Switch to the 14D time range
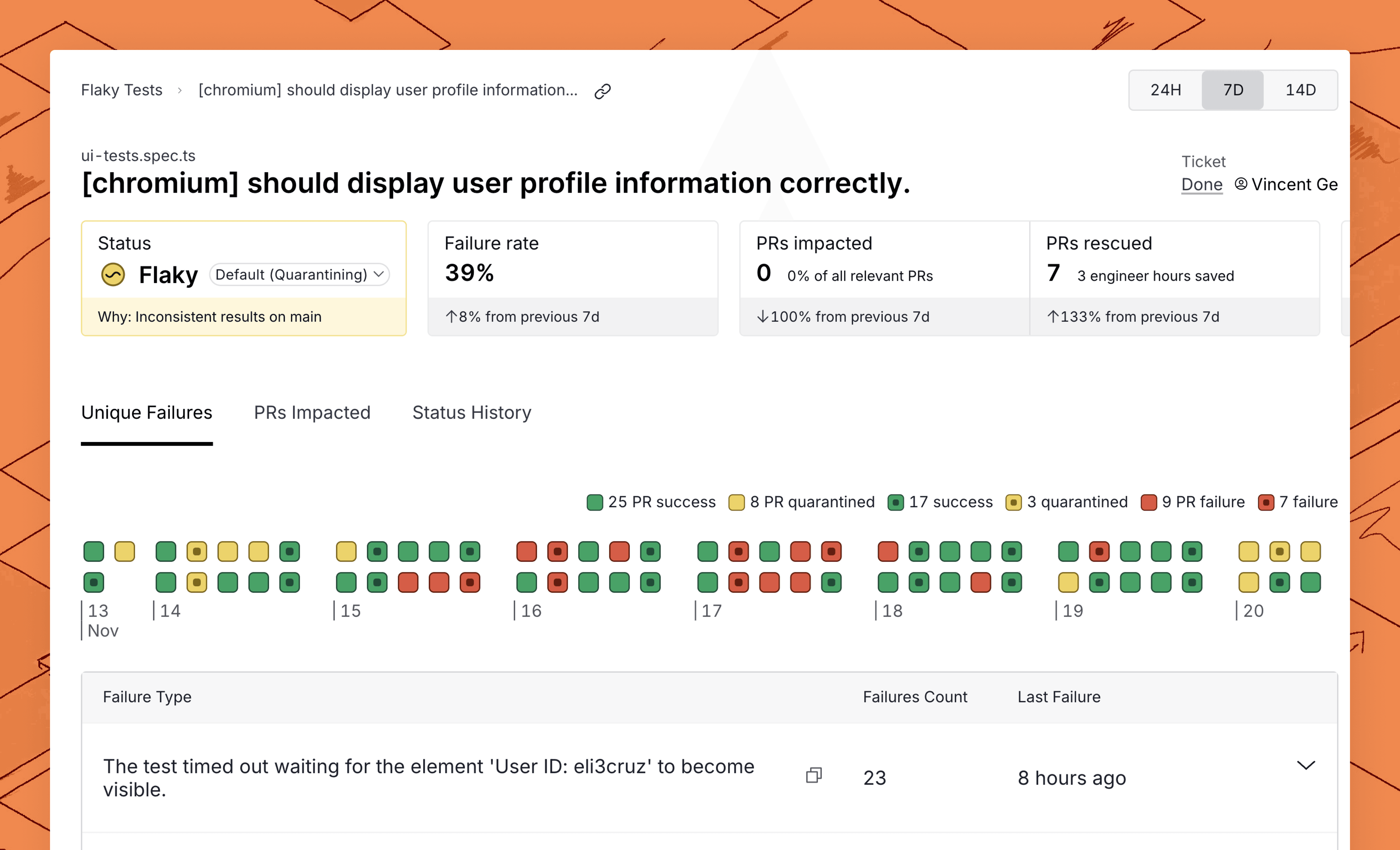The width and height of the screenshot is (1400, 850). tap(1300, 90)
